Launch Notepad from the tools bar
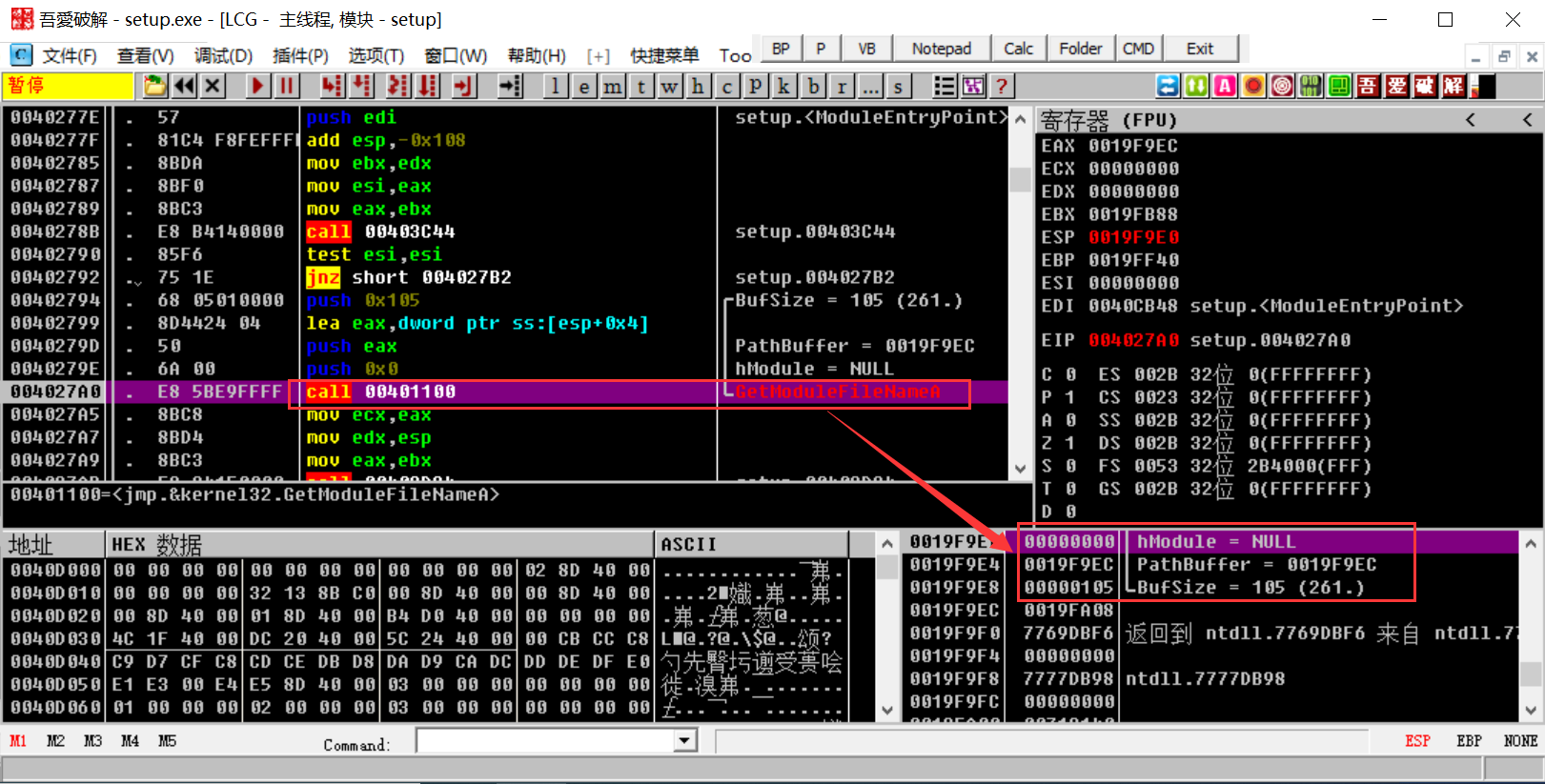Screen dimensions: 1545x784 click(942, 49)
